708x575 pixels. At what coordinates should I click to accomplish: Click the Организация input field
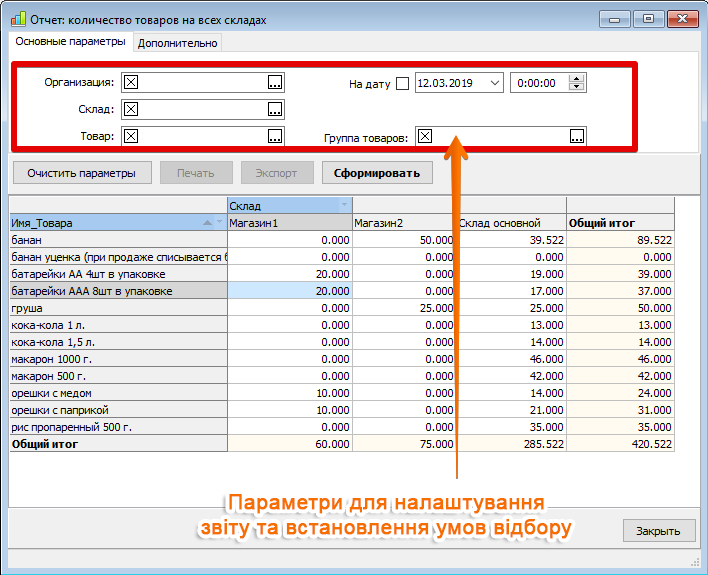203,82
